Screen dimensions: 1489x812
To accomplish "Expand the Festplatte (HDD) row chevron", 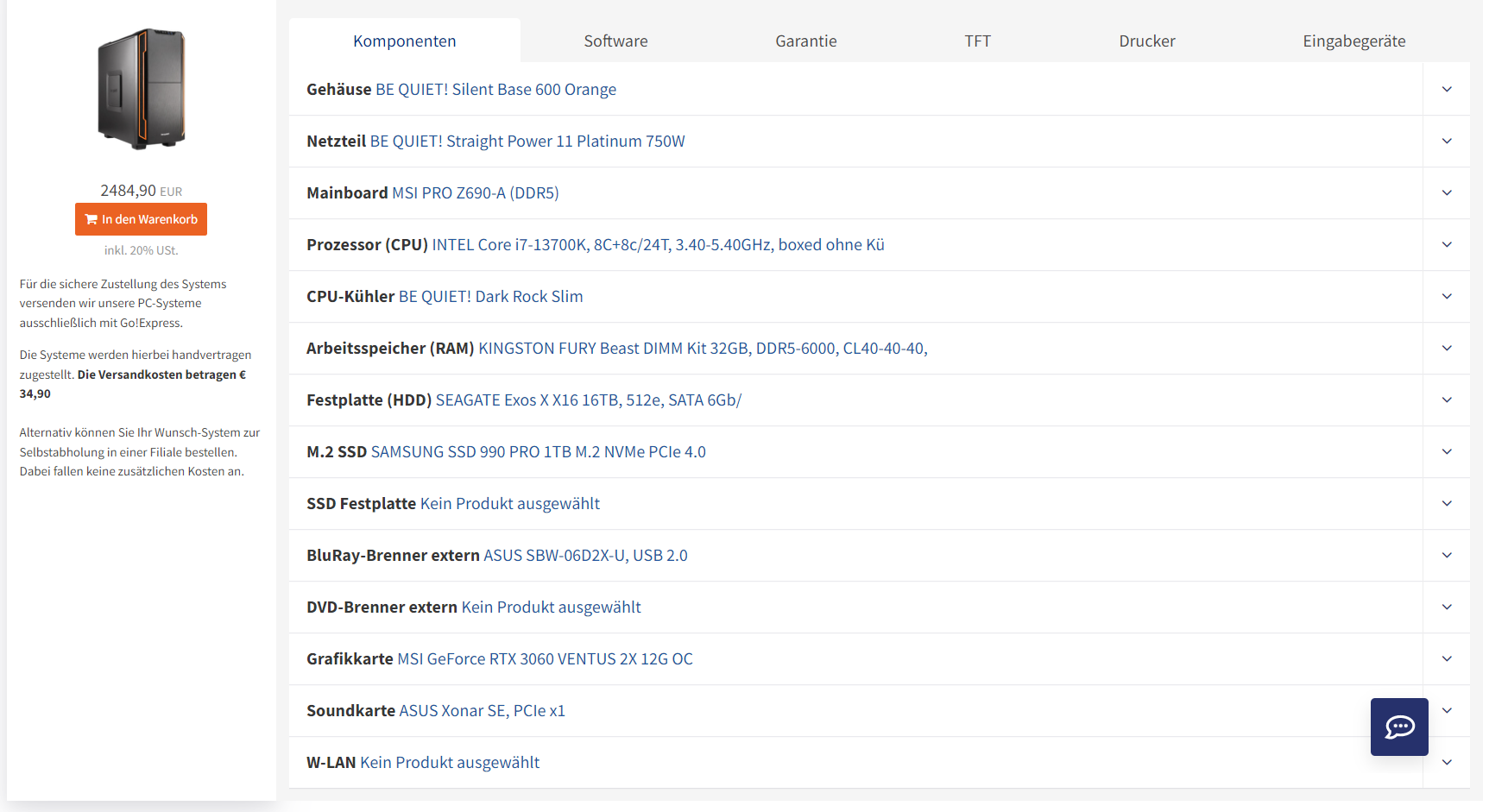I will click(x=1447, y=400).
